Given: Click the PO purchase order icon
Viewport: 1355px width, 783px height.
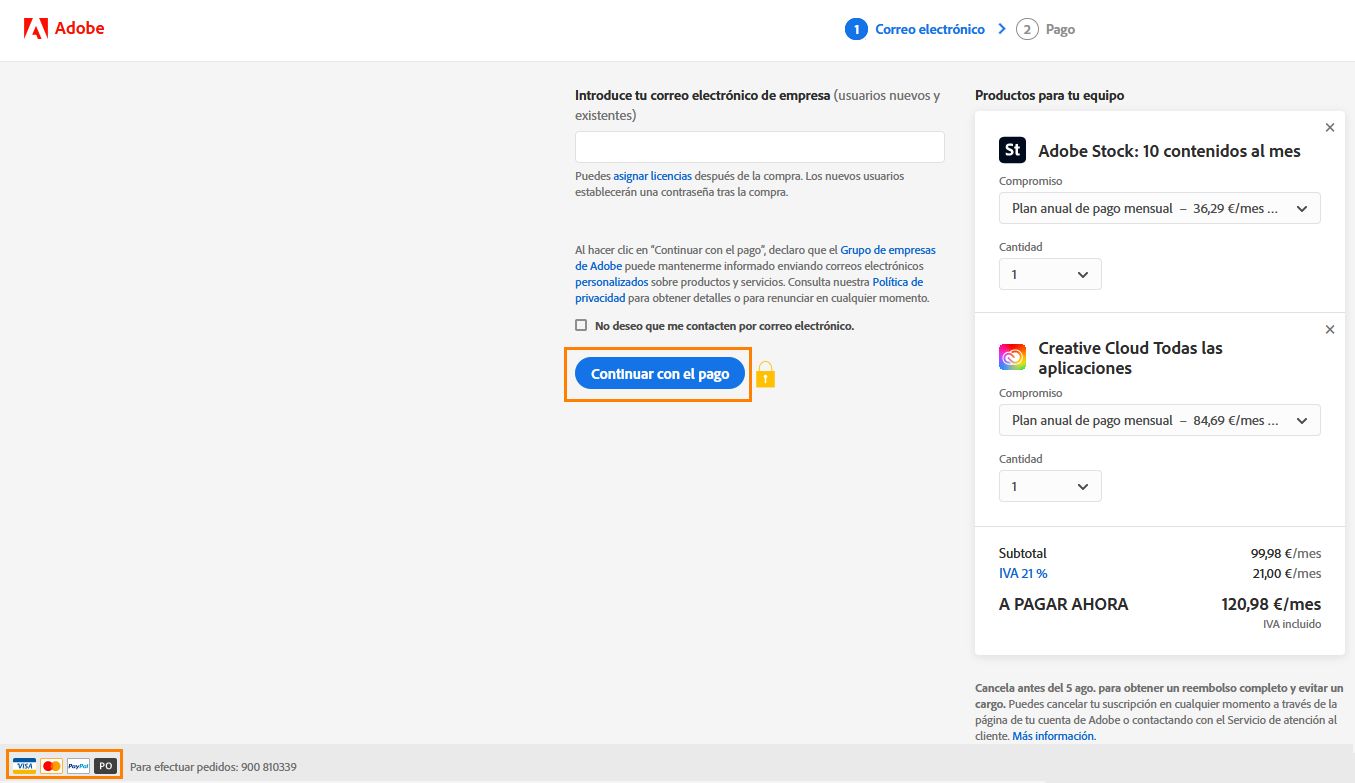Looking at the screenshot, I should tap(106, 766).
